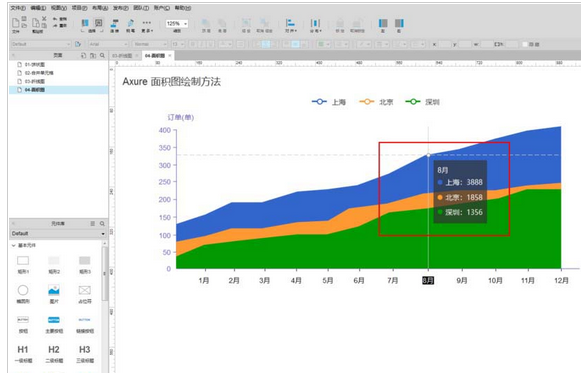The image size is (581, 373).
Task: Click the search icon in library panel
Action: (102, 224)
